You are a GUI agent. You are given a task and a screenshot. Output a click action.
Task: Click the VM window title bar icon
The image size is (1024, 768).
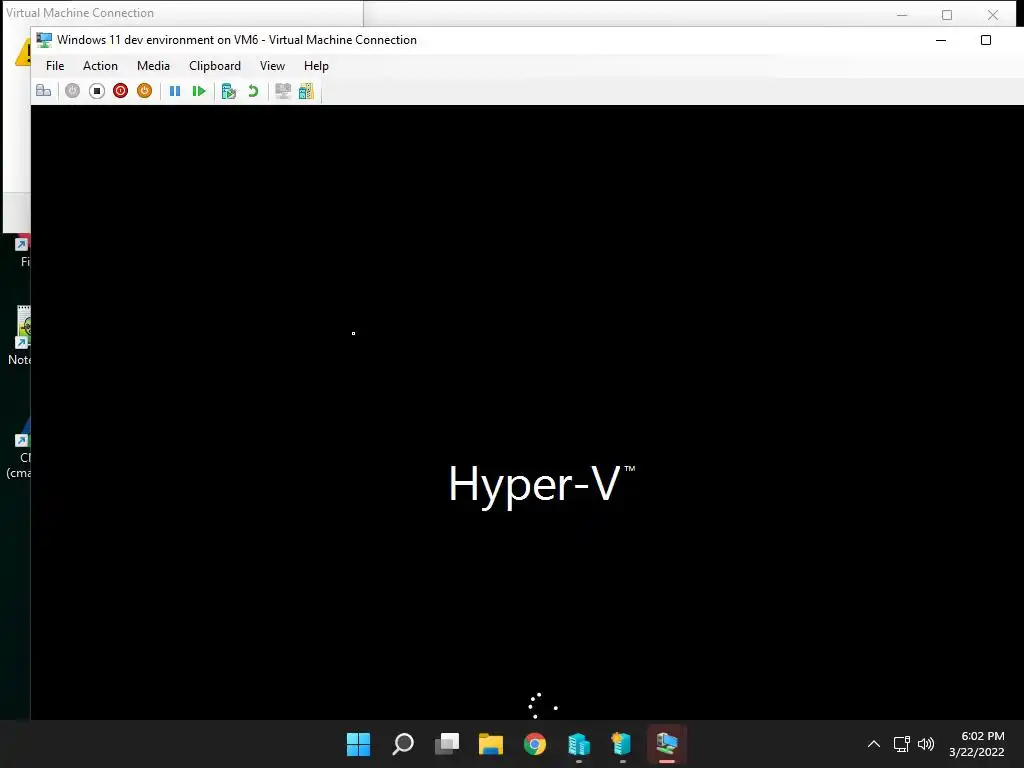(44, 40)
